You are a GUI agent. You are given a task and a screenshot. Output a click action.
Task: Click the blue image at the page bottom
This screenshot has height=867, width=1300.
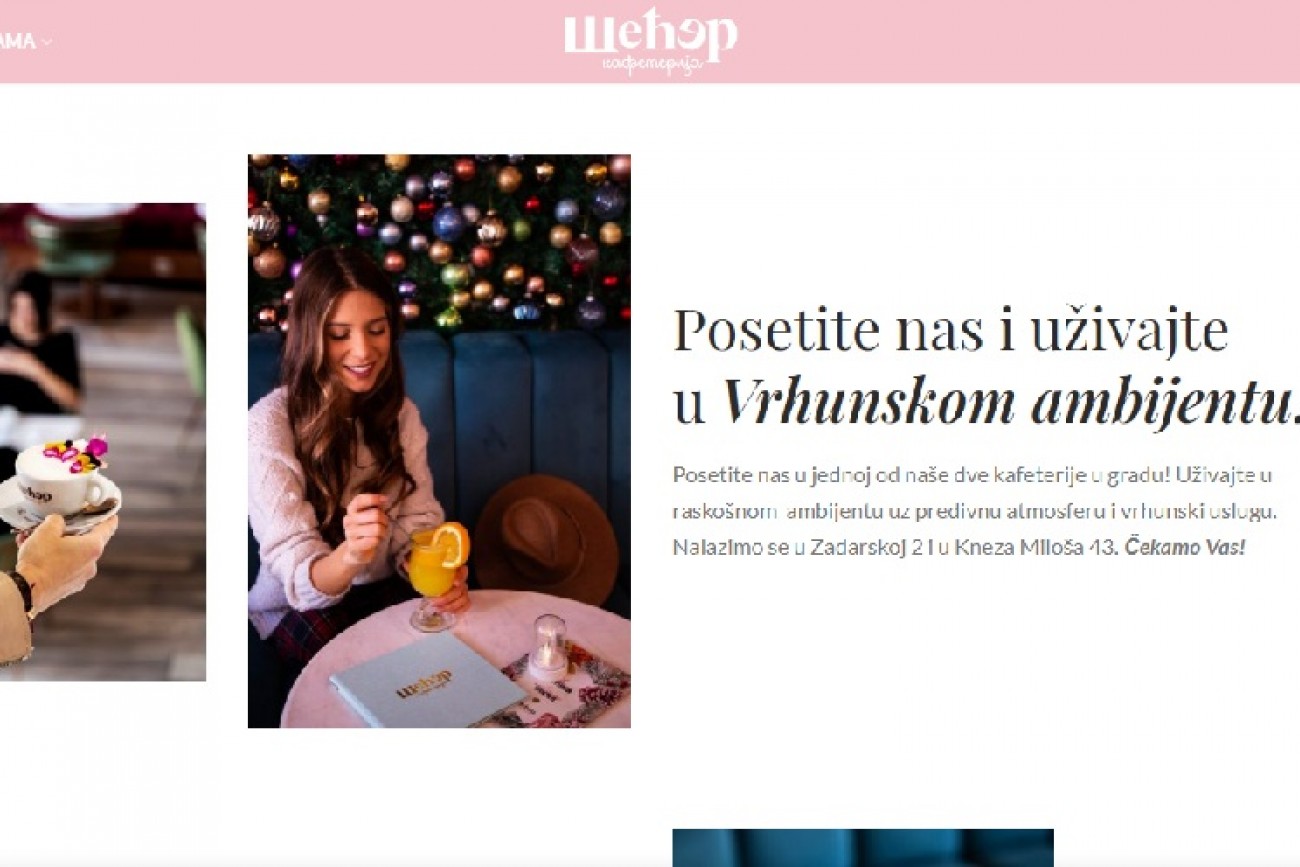click(x=863, y=848)
